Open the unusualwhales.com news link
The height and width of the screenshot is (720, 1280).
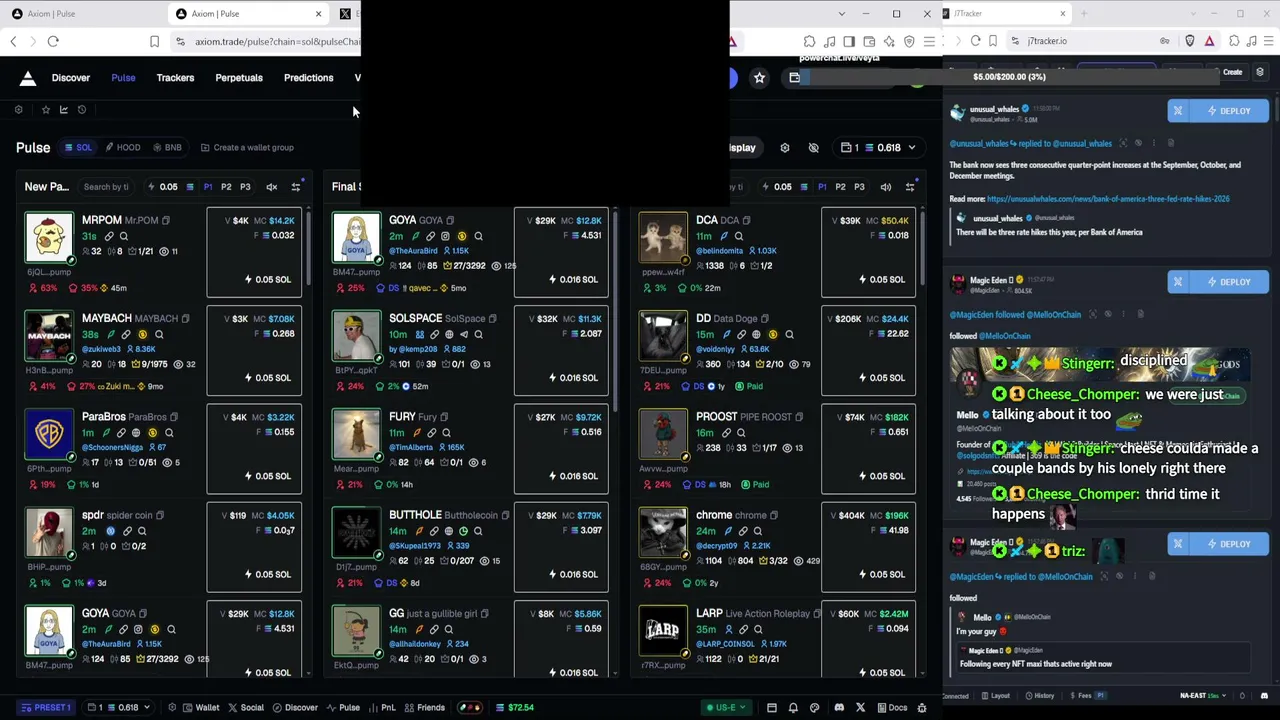click(x=1108, y=199)
